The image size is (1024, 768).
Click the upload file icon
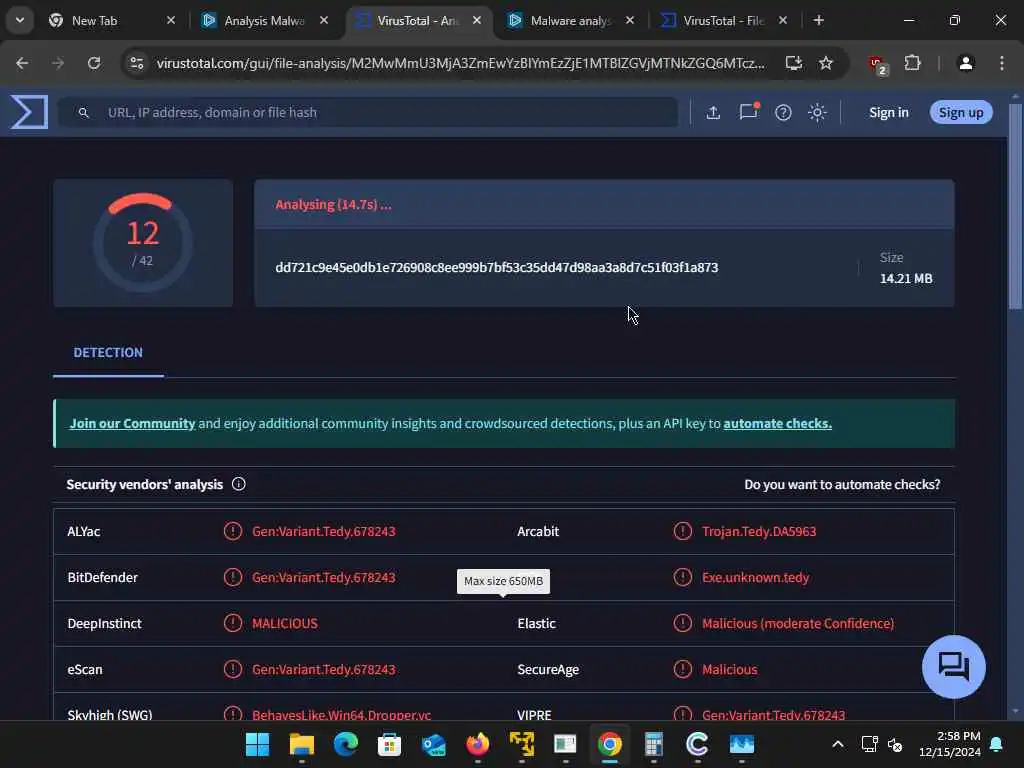[x=713, y=112]
